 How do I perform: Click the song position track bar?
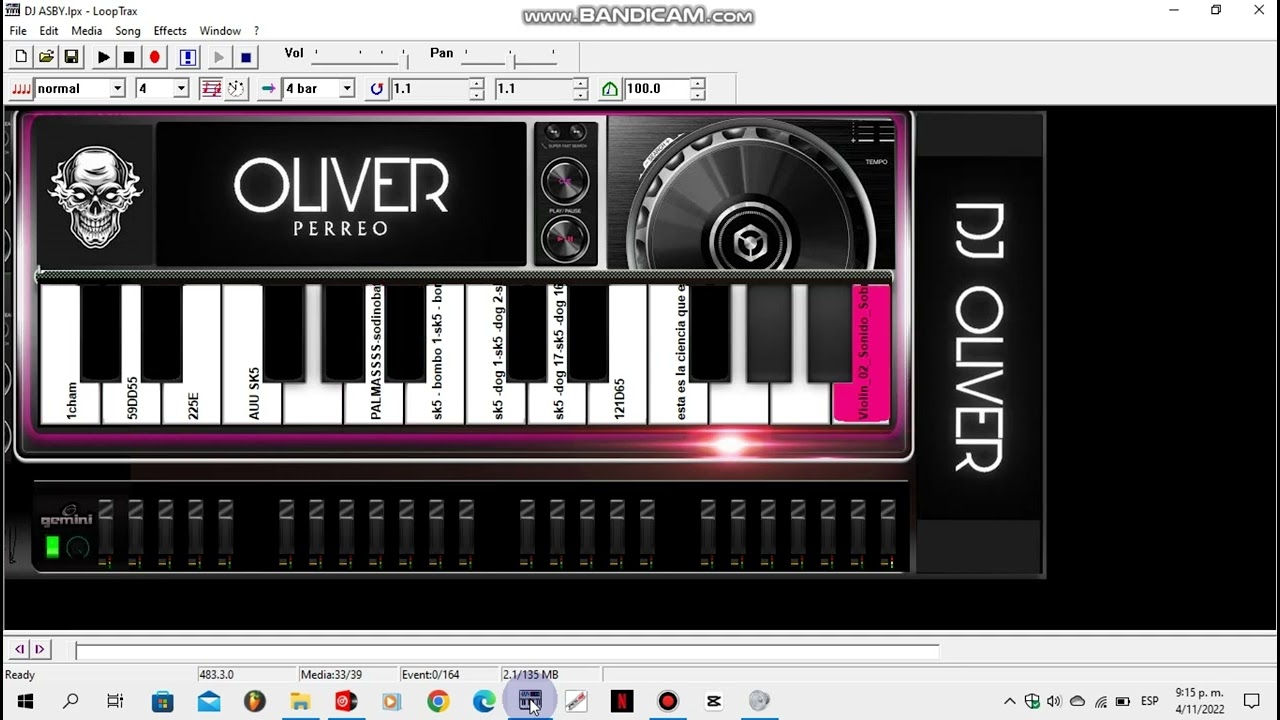point(507,651)
